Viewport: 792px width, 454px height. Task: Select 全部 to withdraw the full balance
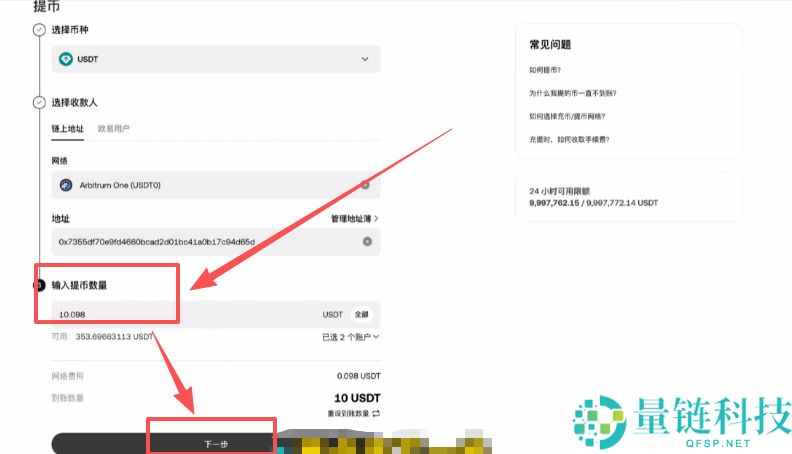361,314
